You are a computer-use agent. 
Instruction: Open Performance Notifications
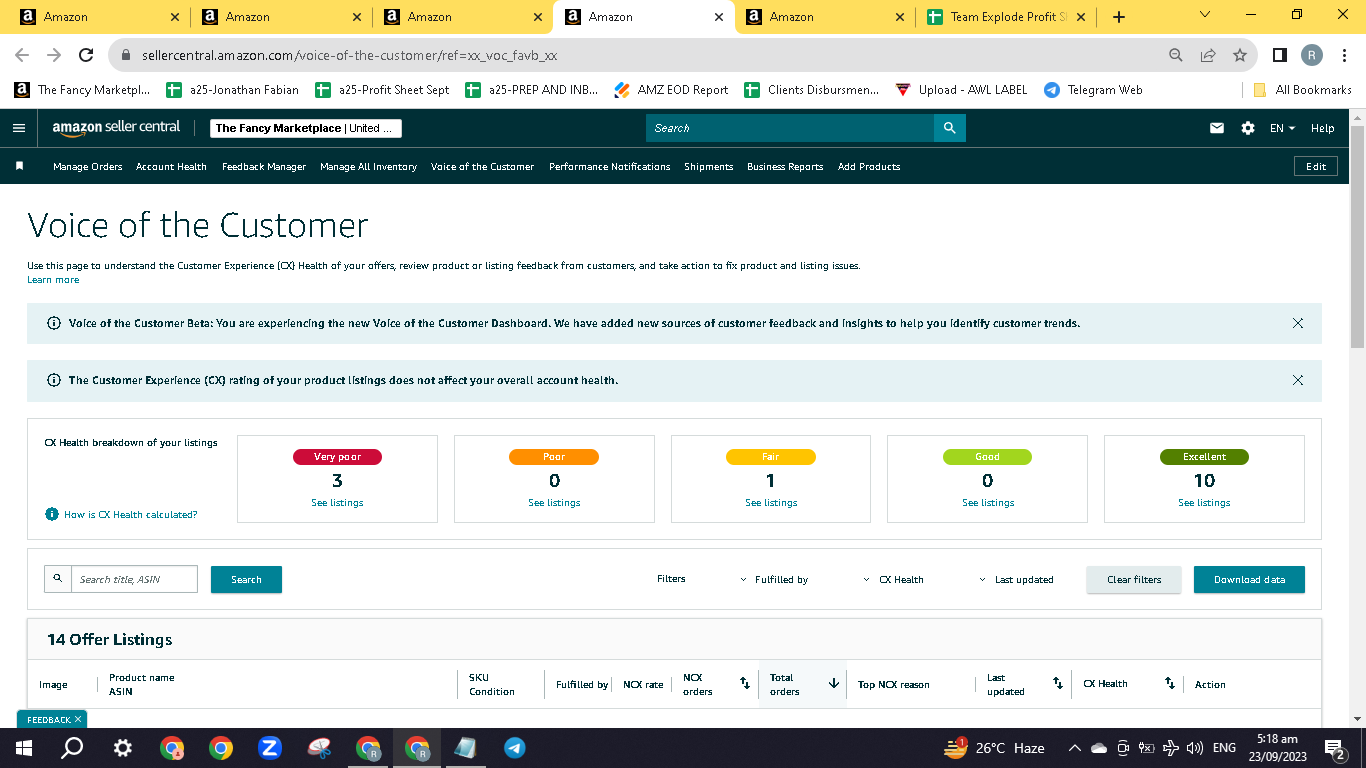[x=610, y=167]
